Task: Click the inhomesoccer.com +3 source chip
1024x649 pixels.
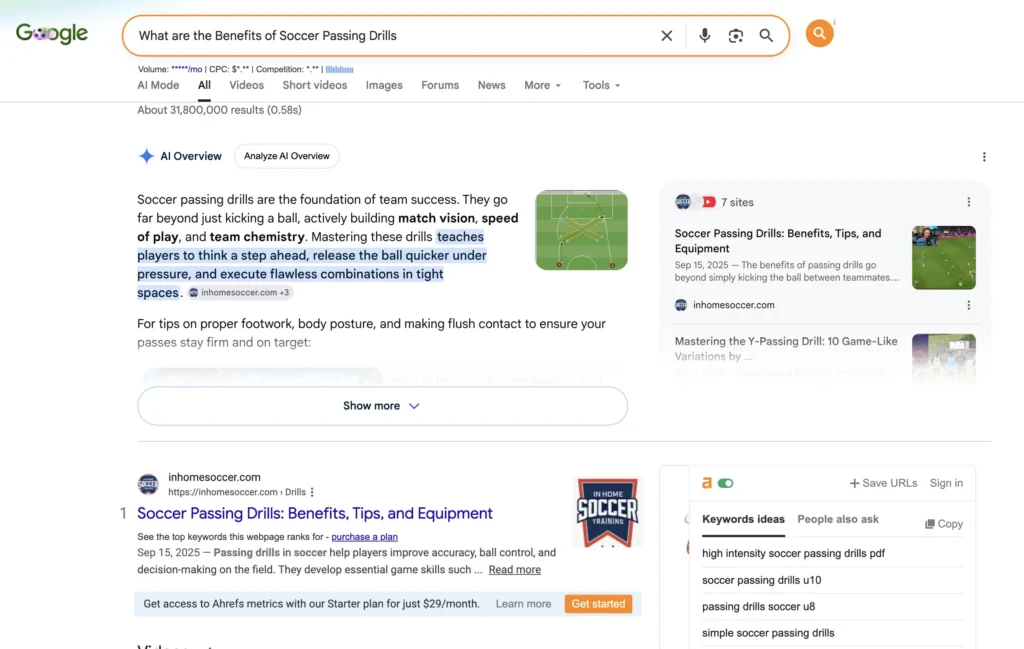Action: click(240, 293)
